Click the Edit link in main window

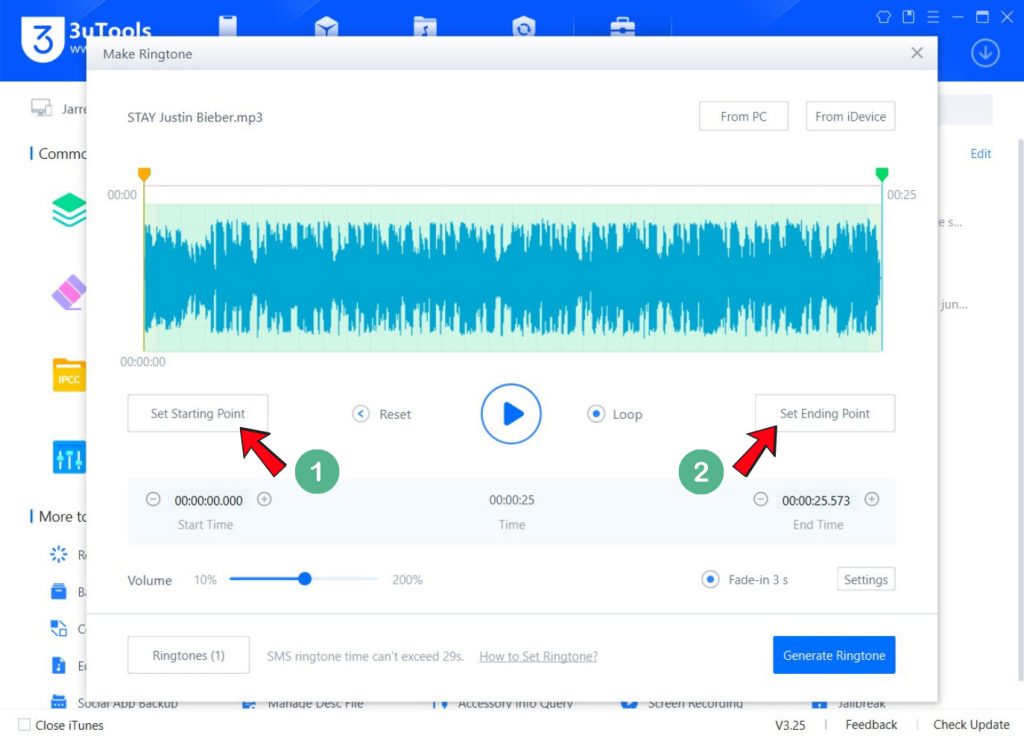point(980,153)
